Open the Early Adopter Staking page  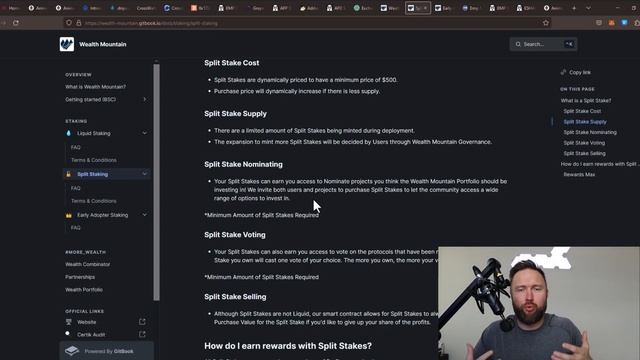[102, 215]
